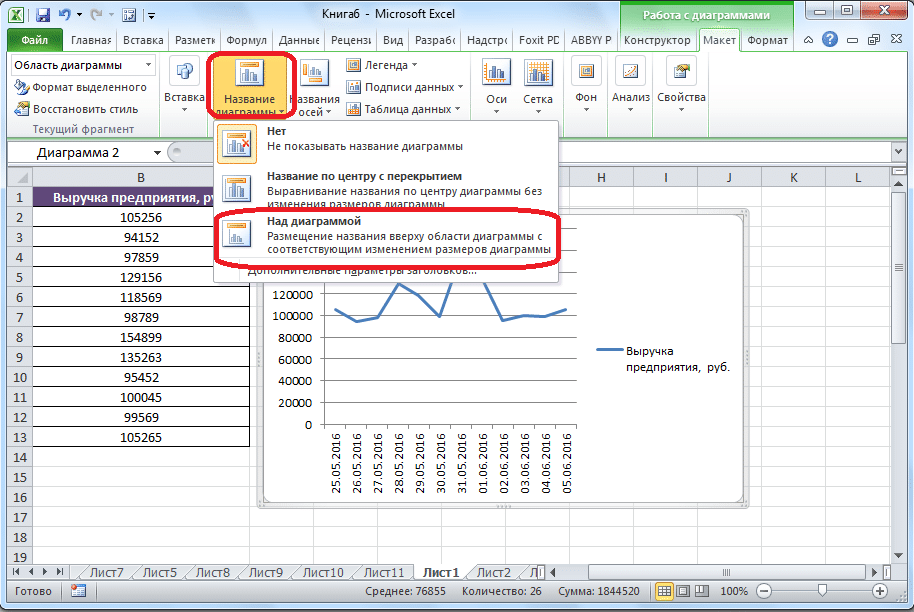Expand the Область диаграммы element dropdown

tap(149, 65)
